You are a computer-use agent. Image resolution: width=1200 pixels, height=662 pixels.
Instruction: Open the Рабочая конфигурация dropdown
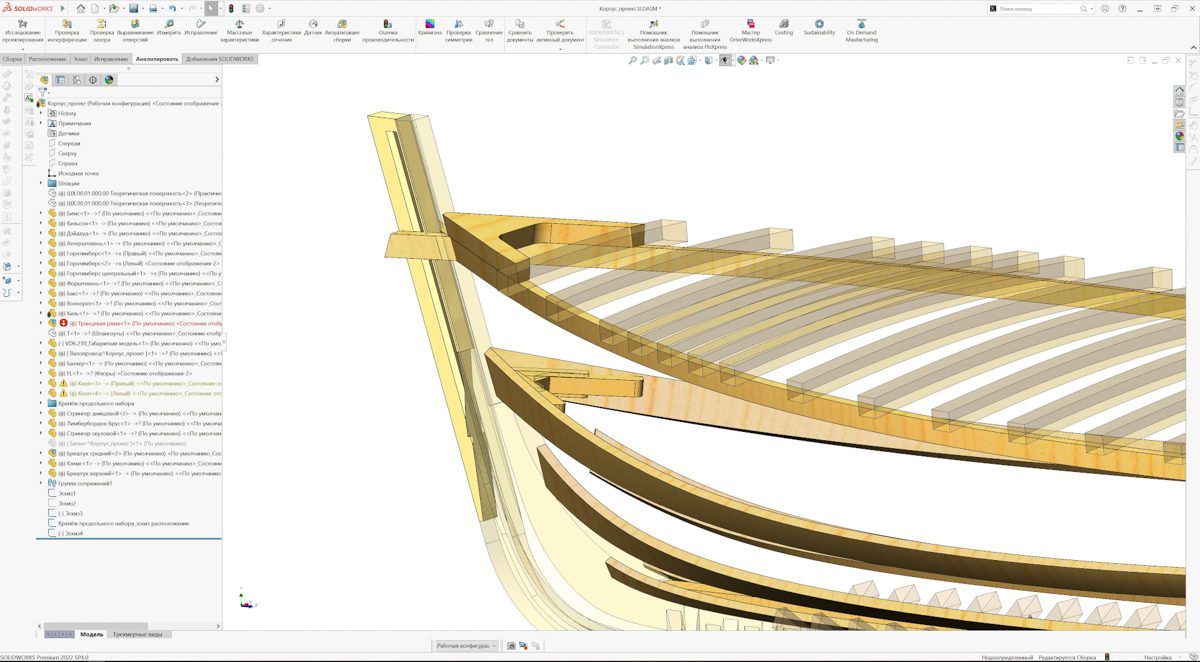465,646
